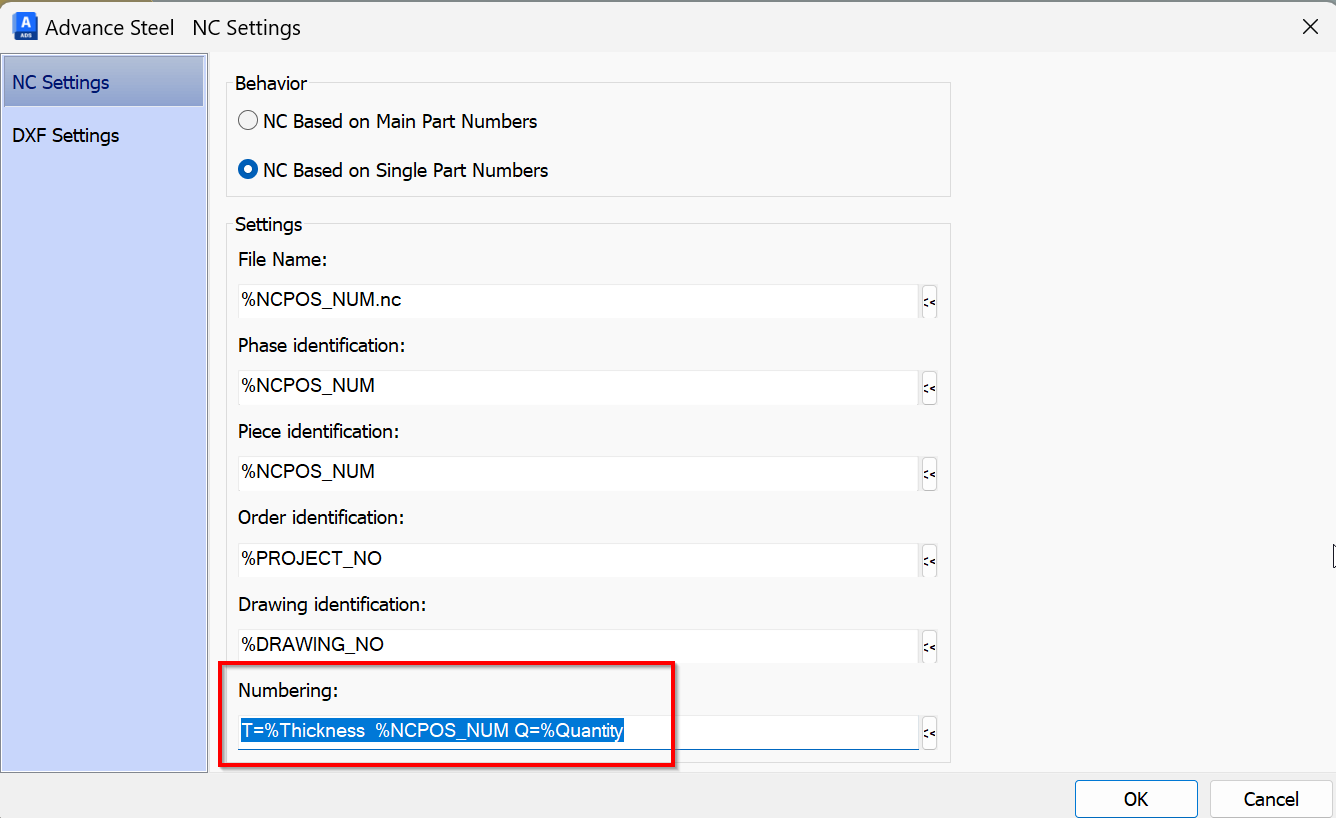Open the token insert icon beside Order identification
Viewport: 1336px width, 818px height.
tap(928, 560)
